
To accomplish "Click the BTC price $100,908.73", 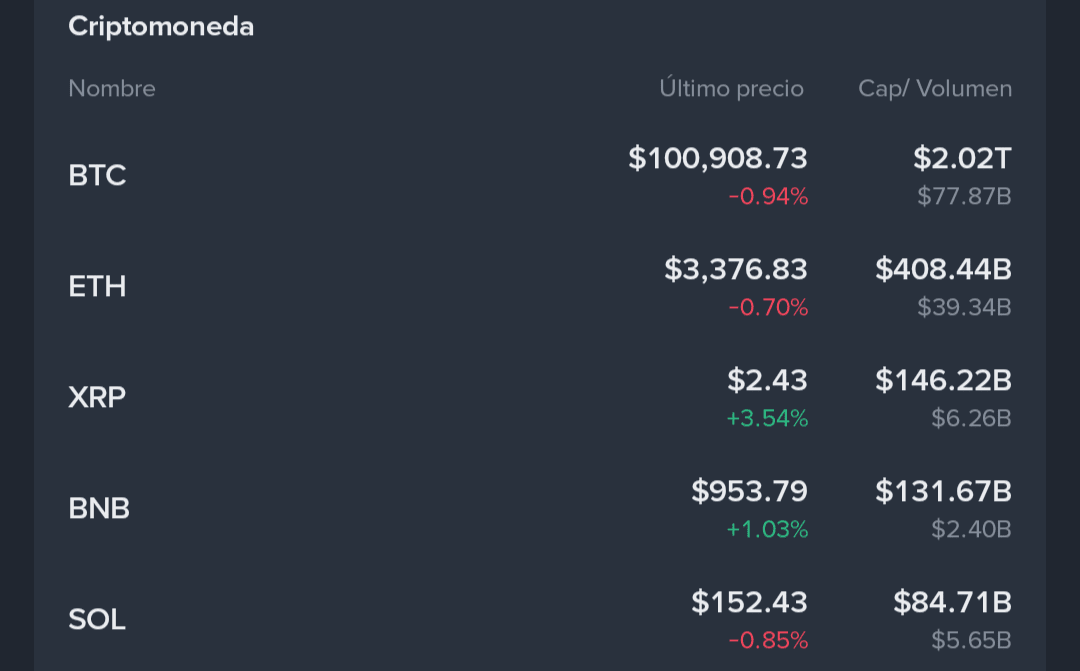I will pos(718,158).
